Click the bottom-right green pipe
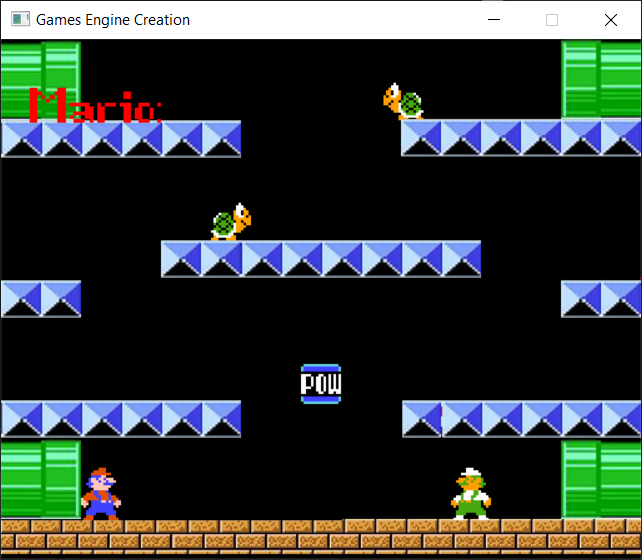The image size is (642, 560). point(601,479)
